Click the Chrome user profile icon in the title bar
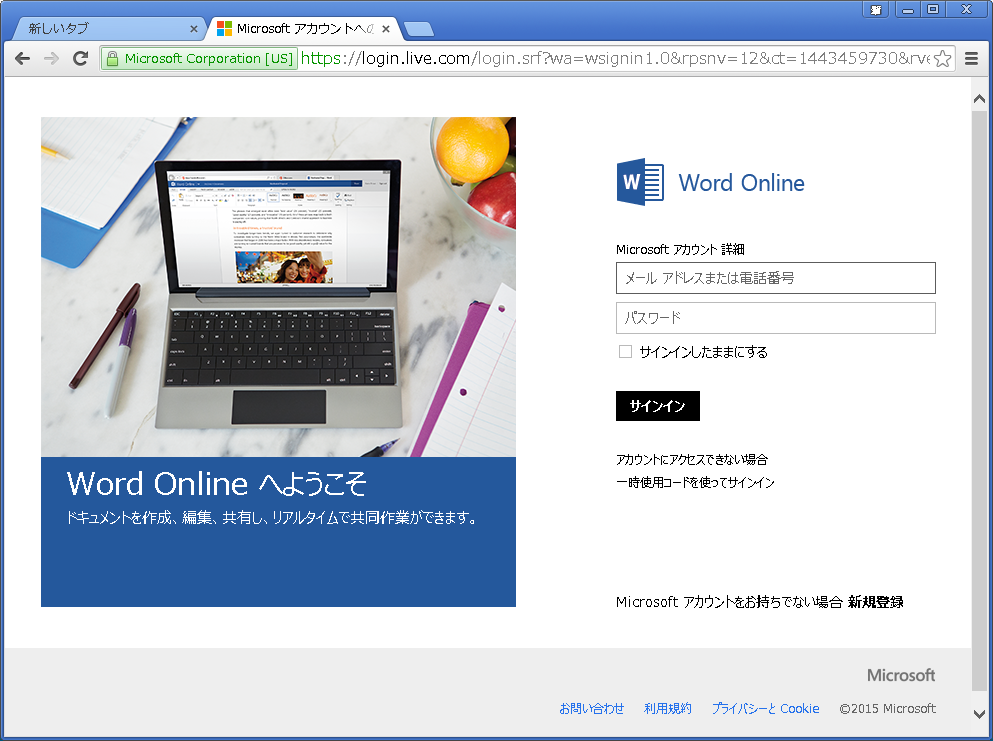The height and width of the screenshot is (741, 993). pyautogui.click(x=876, y=10)
